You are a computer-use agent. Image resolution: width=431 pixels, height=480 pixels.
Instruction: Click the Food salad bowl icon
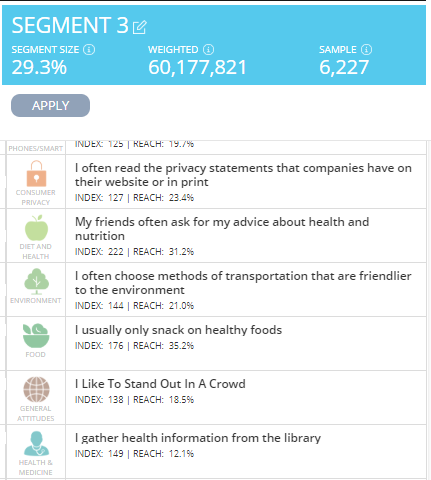click(x=36, y=335)
